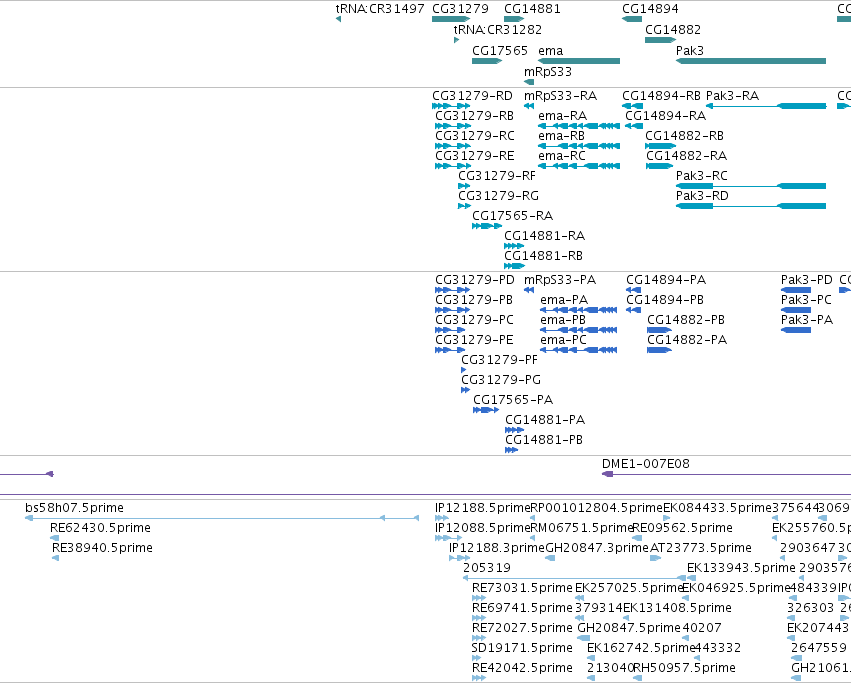Select the tRNA:CR31282 label
Image resolution: width=851 pixels, height=683 pixels.
498,29
